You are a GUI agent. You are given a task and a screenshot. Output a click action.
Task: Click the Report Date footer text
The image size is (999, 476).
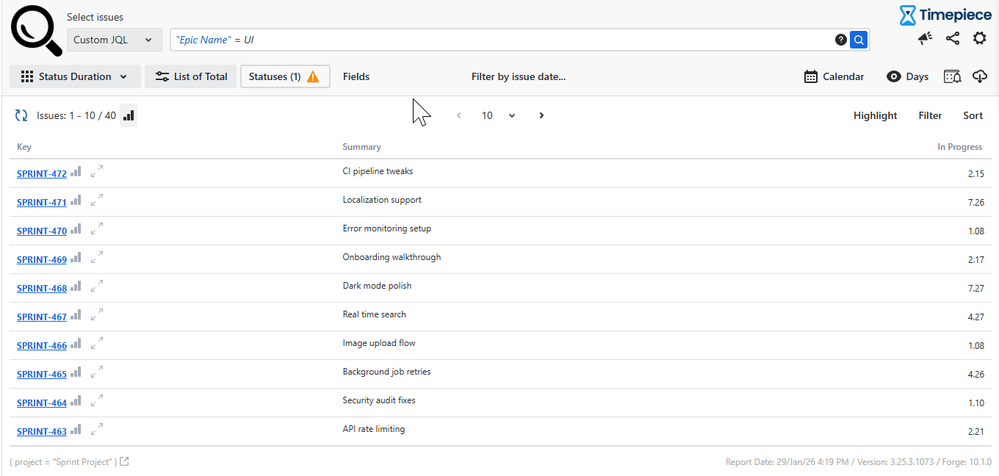859,461
